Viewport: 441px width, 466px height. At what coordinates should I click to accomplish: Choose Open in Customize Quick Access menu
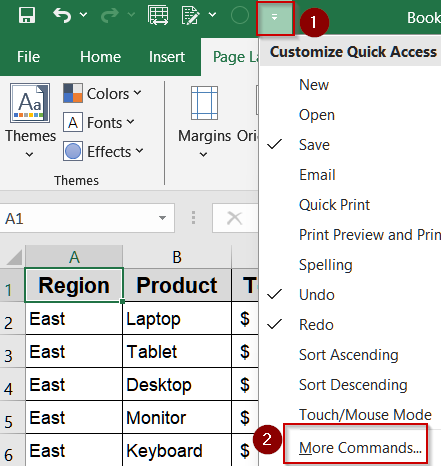(351, 115)
